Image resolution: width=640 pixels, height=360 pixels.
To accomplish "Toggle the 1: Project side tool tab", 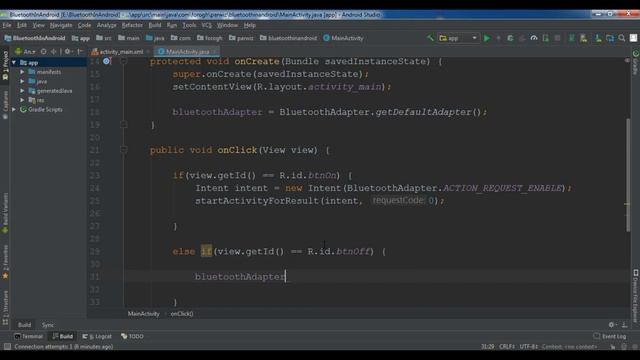I will click(x=5, y=65).
